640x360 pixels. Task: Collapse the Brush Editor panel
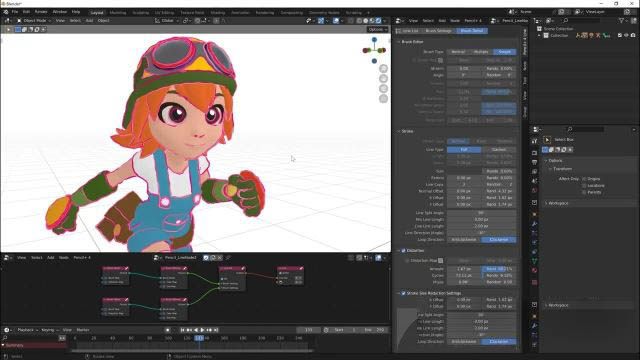(399, 42)
